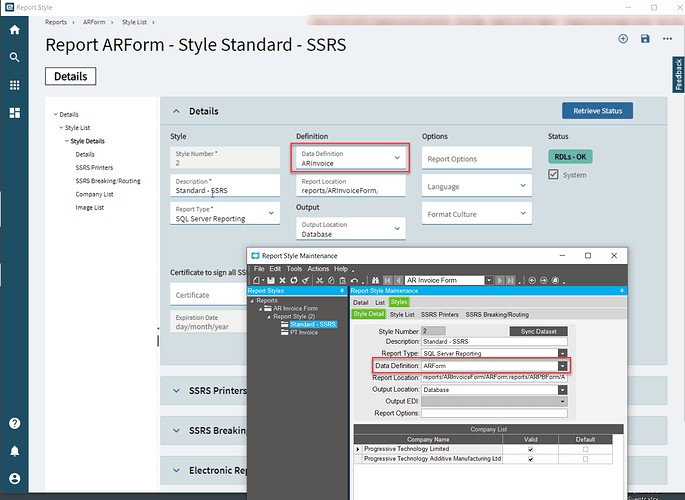Save the report style with disk icon
Image resolution: width=685 pixels, height=500 pixels.
tap(645, 38)
